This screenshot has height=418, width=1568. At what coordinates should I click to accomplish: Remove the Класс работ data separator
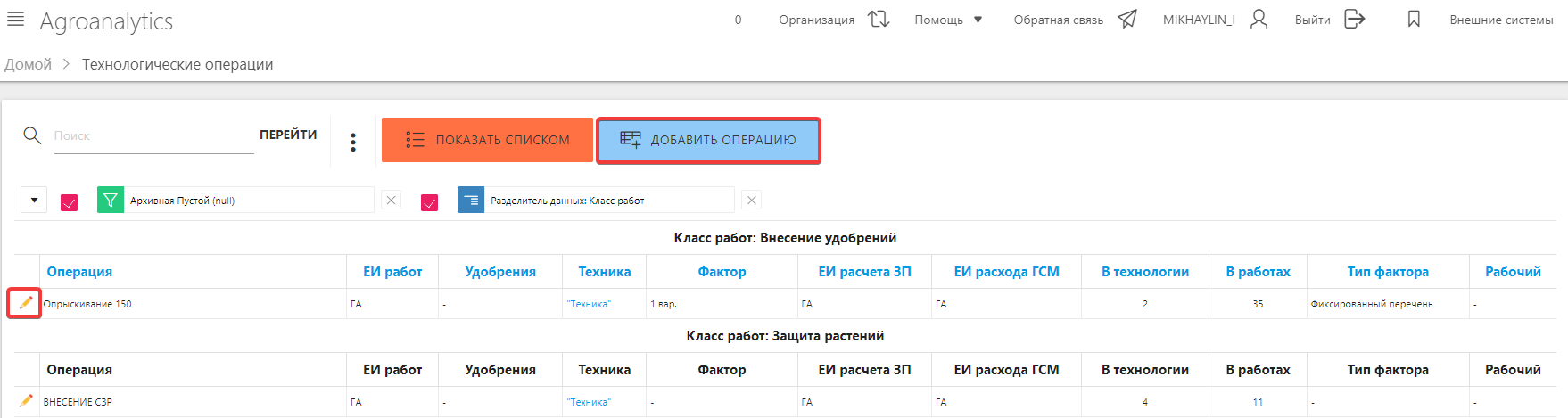[x=751, y=201]
